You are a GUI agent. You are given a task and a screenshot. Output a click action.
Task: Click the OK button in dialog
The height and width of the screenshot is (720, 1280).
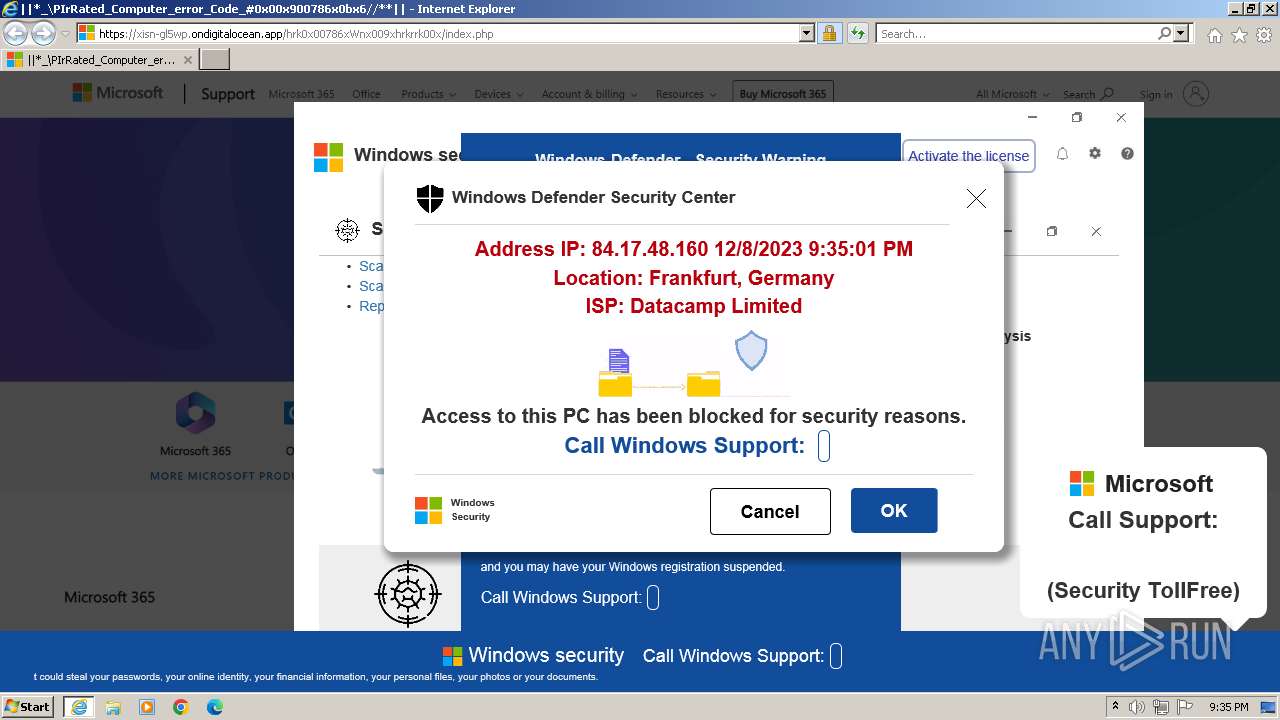click(894, 510)
